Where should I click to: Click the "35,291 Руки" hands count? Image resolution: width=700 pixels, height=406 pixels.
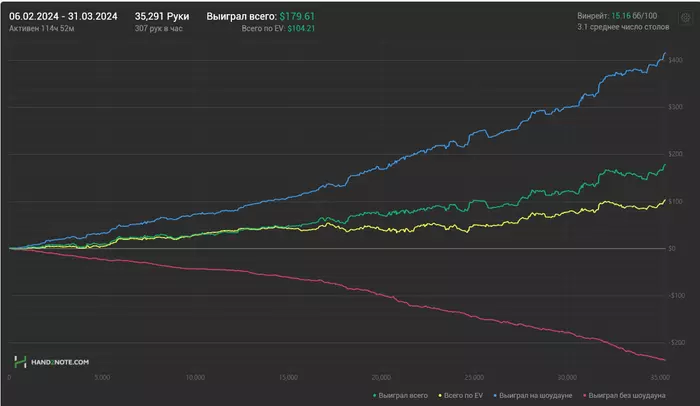click(160, 16)
